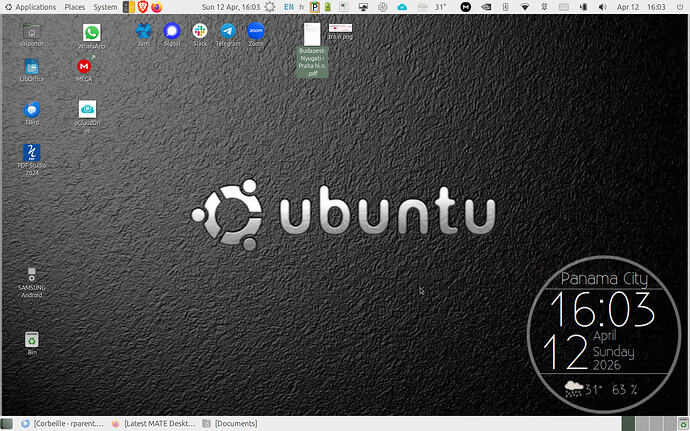Screen dimensions: 690x431
Task: Open the System menu
Action: [105, 7]
